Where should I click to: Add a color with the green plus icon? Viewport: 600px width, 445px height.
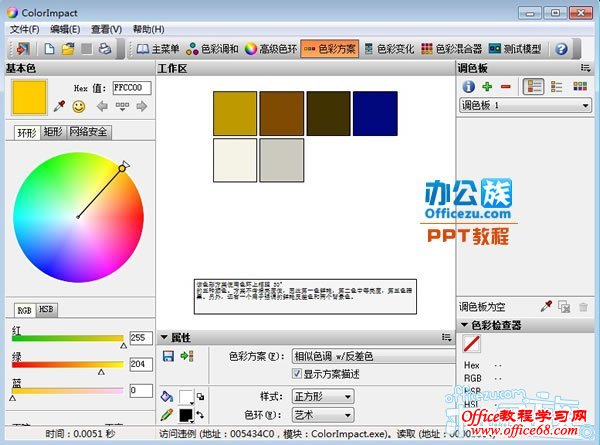click(x=487, y=86)
